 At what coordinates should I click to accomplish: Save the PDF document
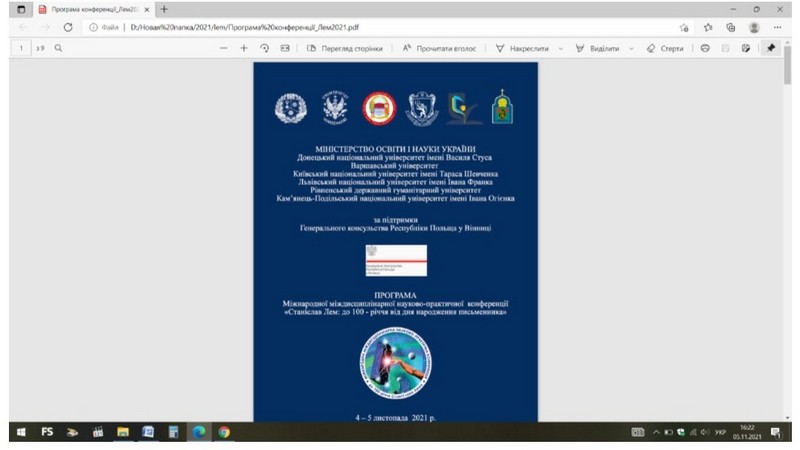(x=726, y=48)
